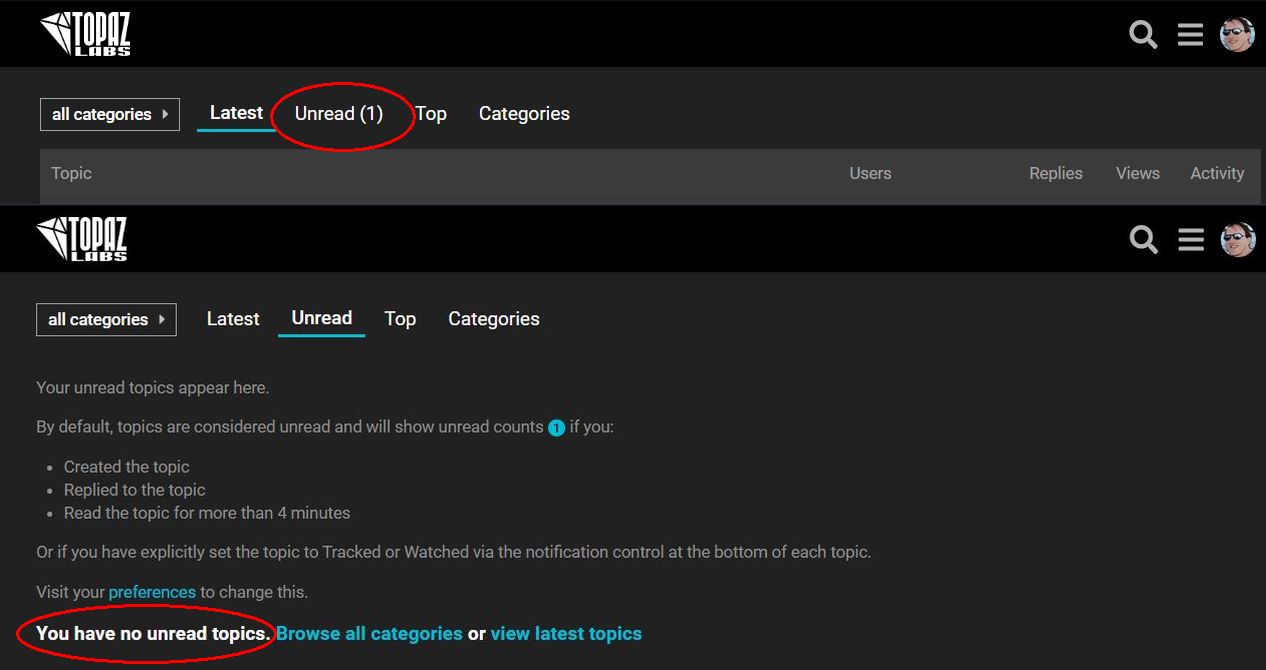Viewport: 1266px width, 670px height.
Task: Follow the 'Browse all categories' link
Action: tap(369, 634)
